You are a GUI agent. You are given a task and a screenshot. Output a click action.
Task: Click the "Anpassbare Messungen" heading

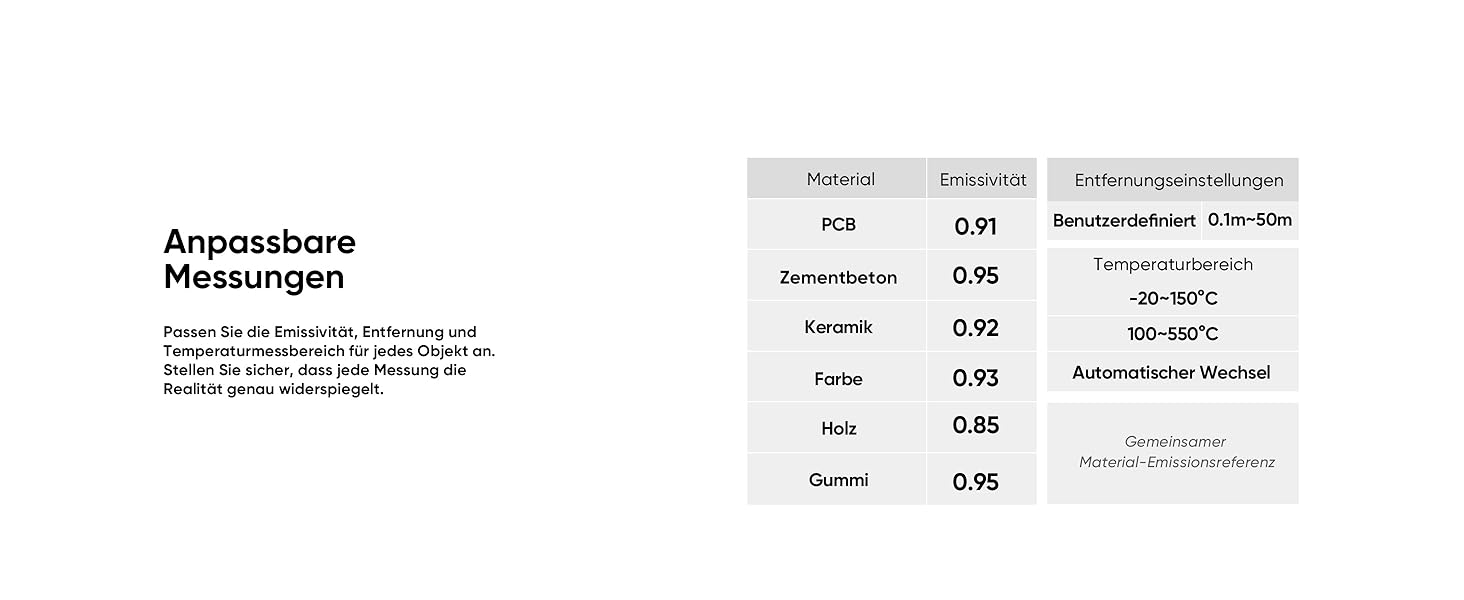coord(260,259)
